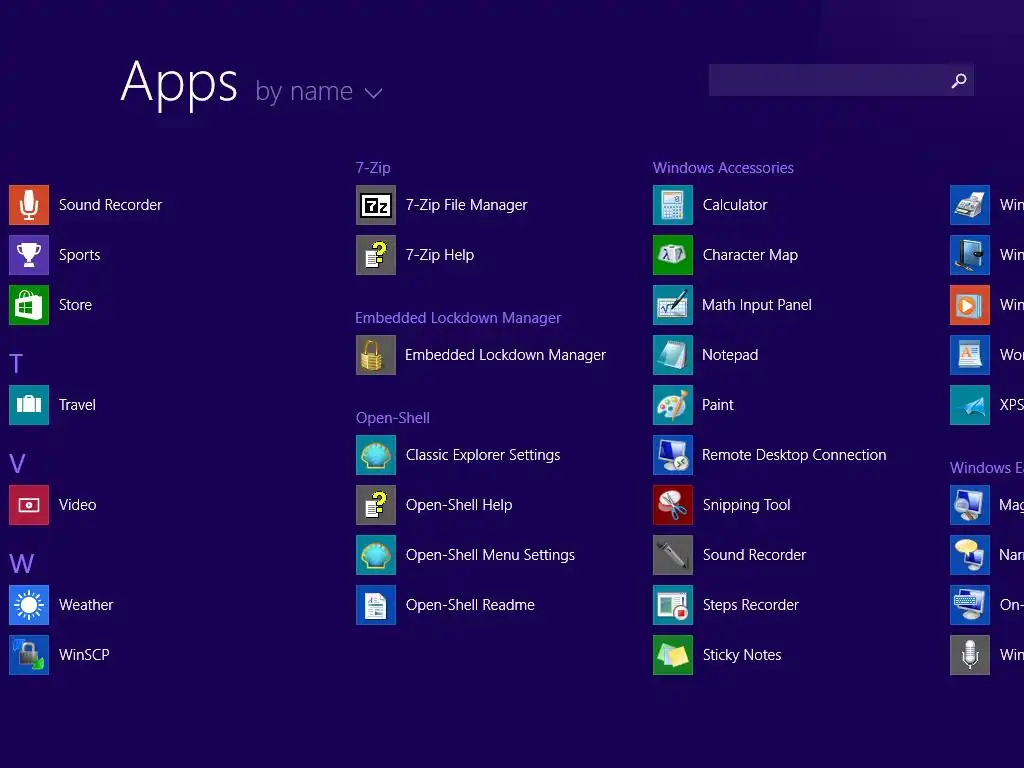1024x768 pixels.
Task: Open the 7-Zip Help icon
Action: [376, 255]
